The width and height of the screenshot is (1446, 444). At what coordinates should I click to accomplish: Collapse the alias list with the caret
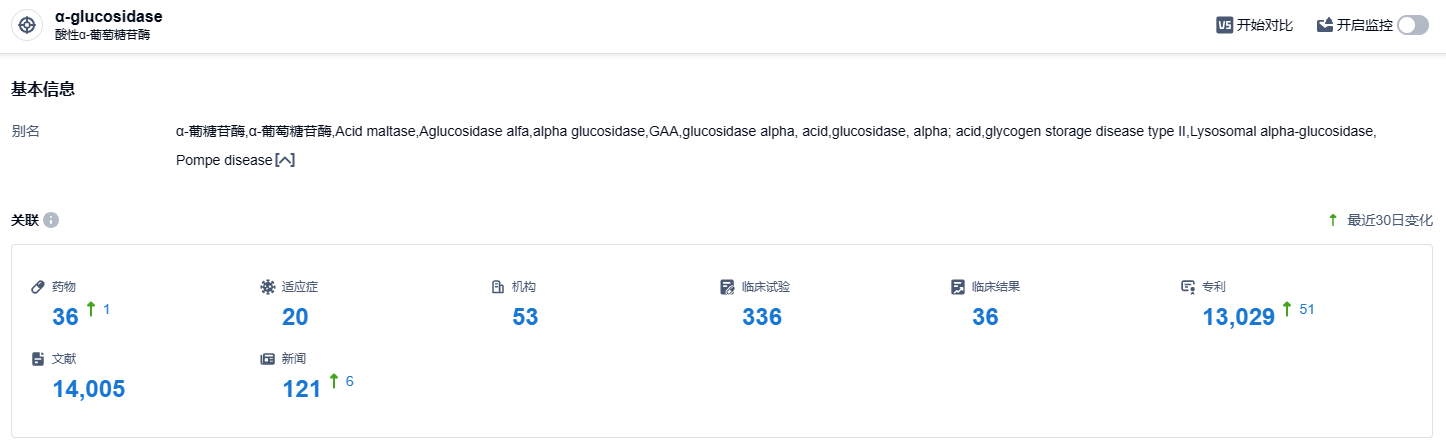(x=284, y=161)
